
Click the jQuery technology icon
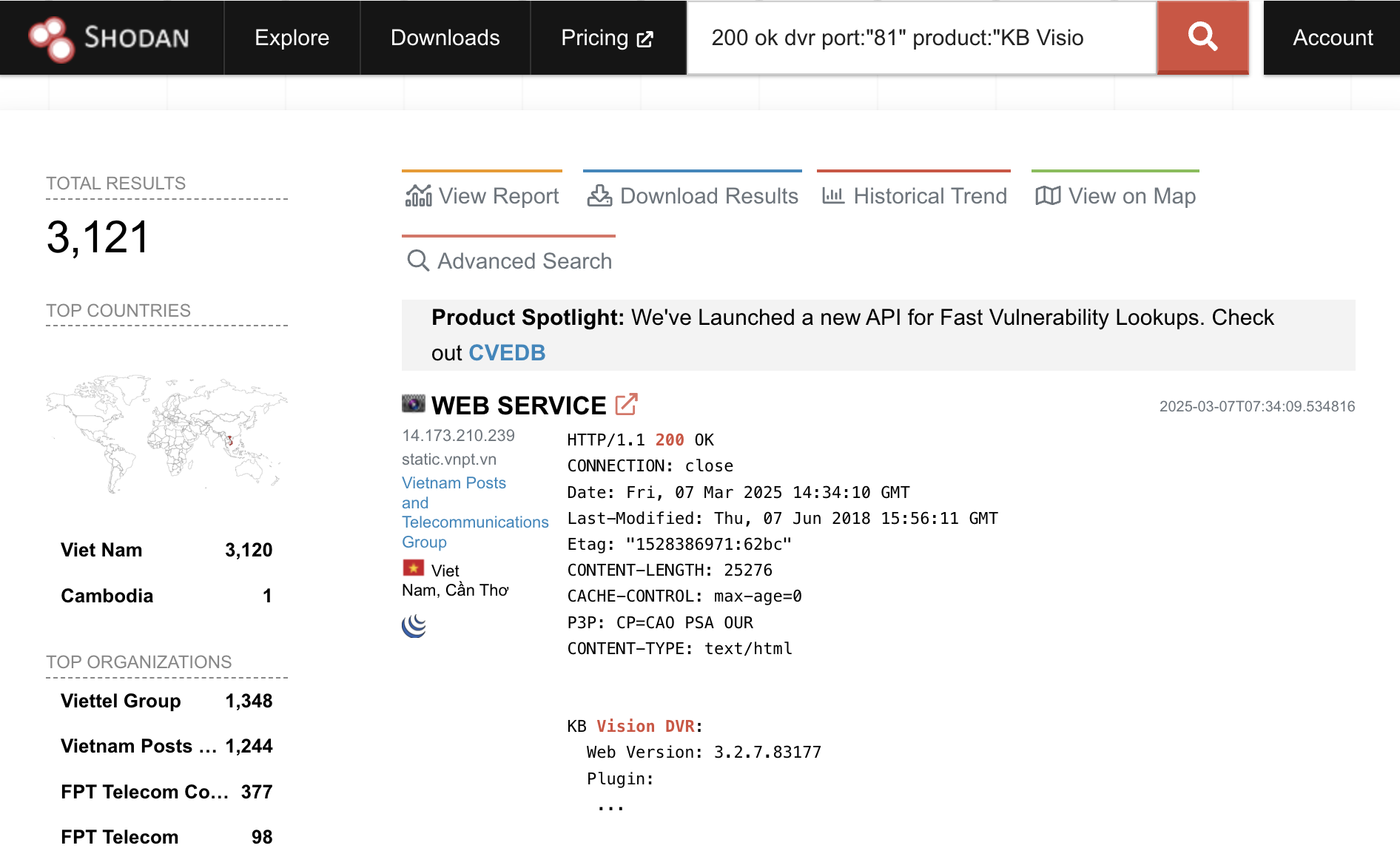[x=414, y=626]
